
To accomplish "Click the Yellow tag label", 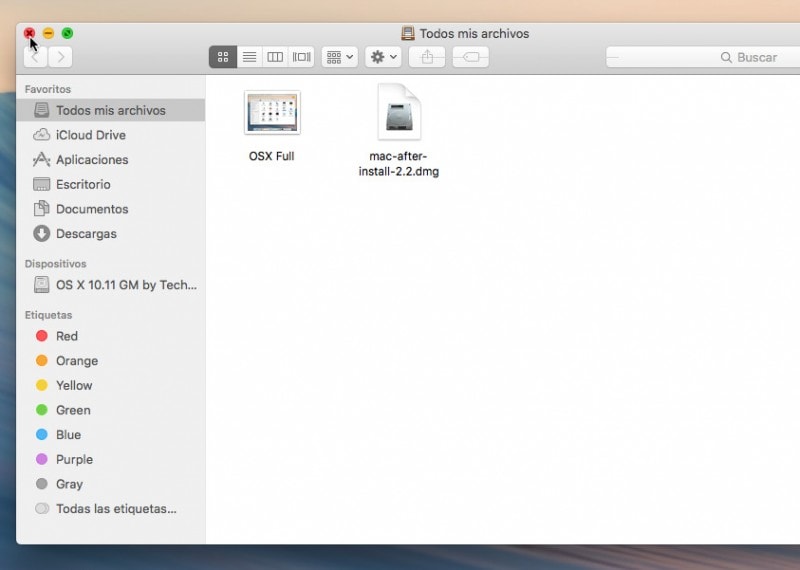I will click(x=74, y=386).
